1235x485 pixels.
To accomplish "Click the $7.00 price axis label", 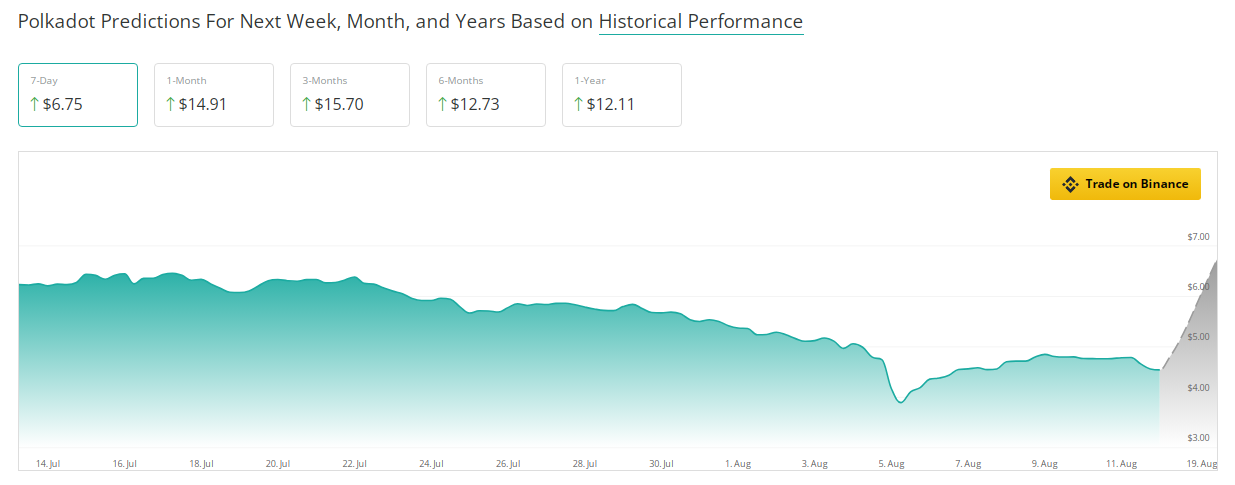I will tap(1198, 237).
